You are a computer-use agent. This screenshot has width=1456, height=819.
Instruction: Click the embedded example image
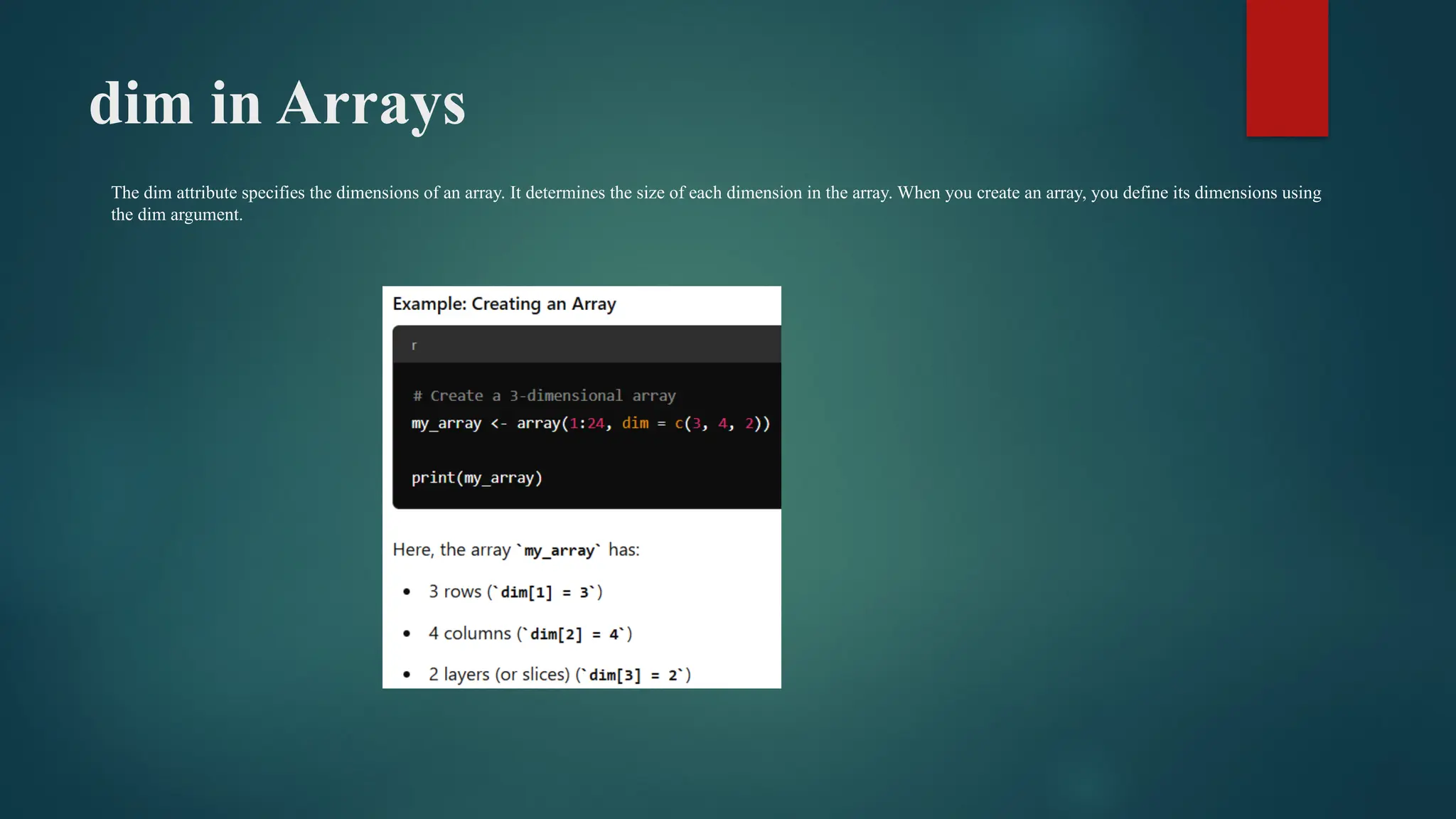click(x=582, y=487)
